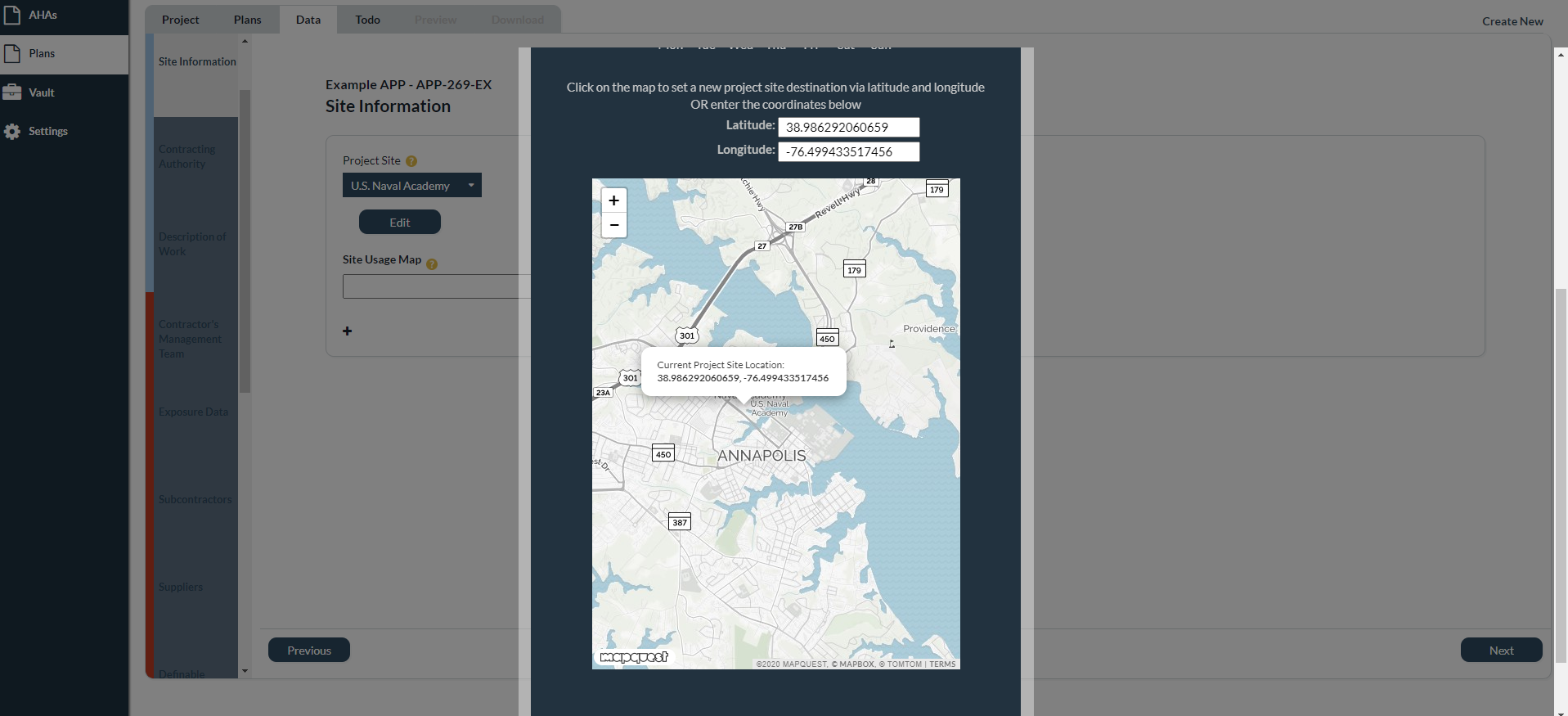
Task: Select Contracting Authority section
Action: point(195,156)
